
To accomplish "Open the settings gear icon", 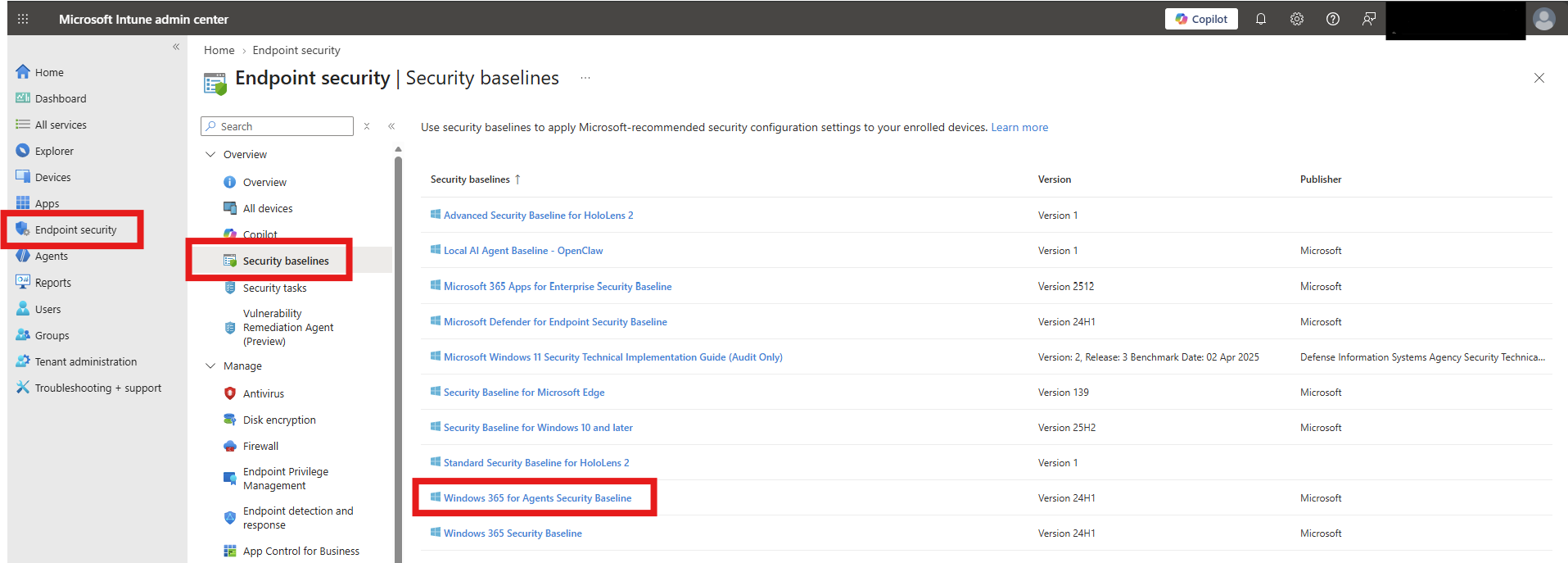I will (1297, 19).
